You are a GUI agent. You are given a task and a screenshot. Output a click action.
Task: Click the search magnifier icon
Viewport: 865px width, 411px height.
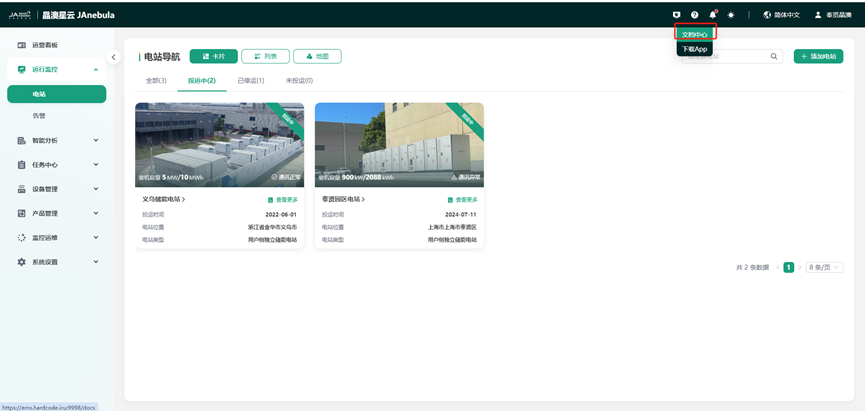coord(774,57)
